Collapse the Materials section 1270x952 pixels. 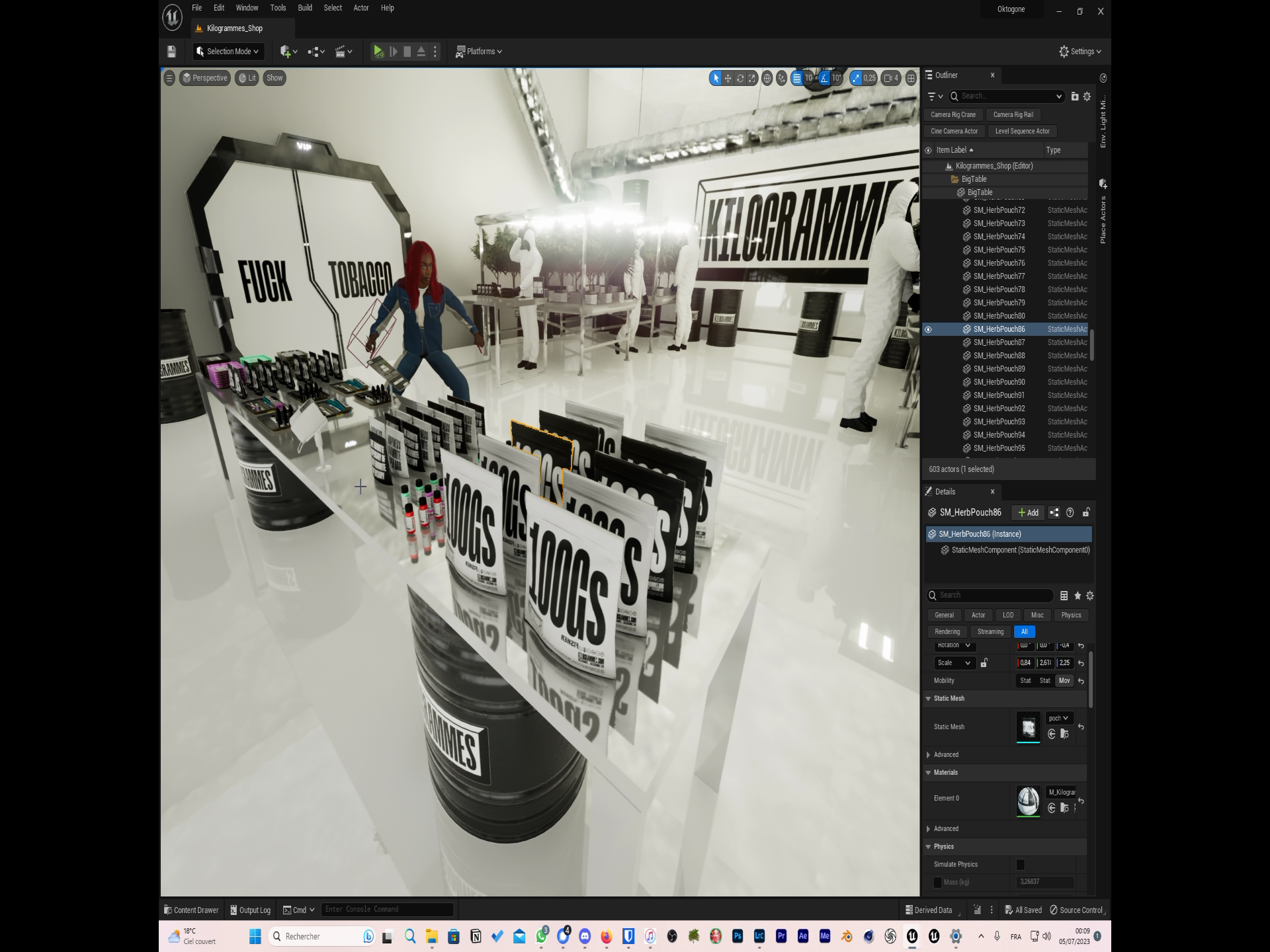pos(928,772)
